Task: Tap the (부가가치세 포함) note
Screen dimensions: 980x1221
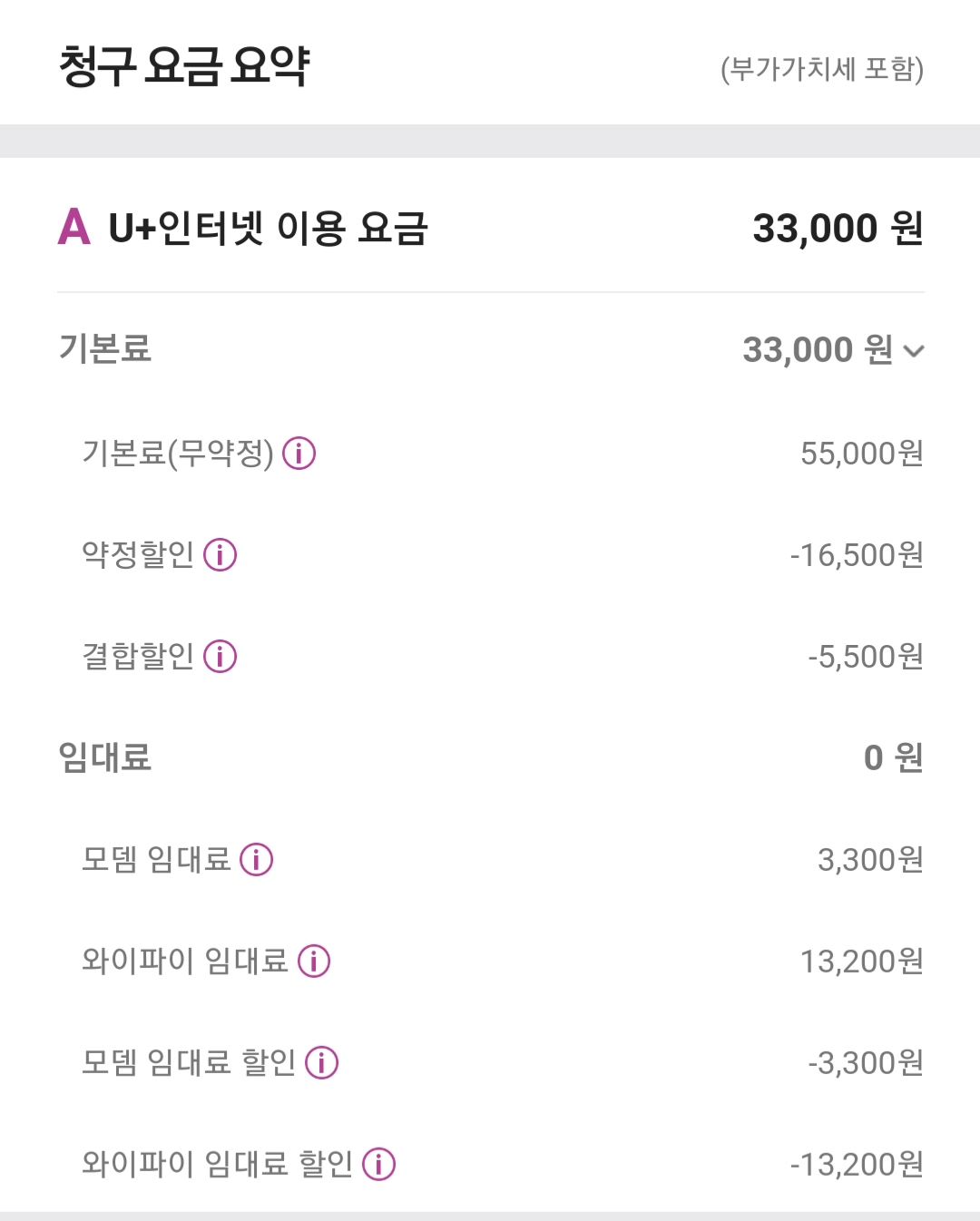Action: click(x=821, y=69)
